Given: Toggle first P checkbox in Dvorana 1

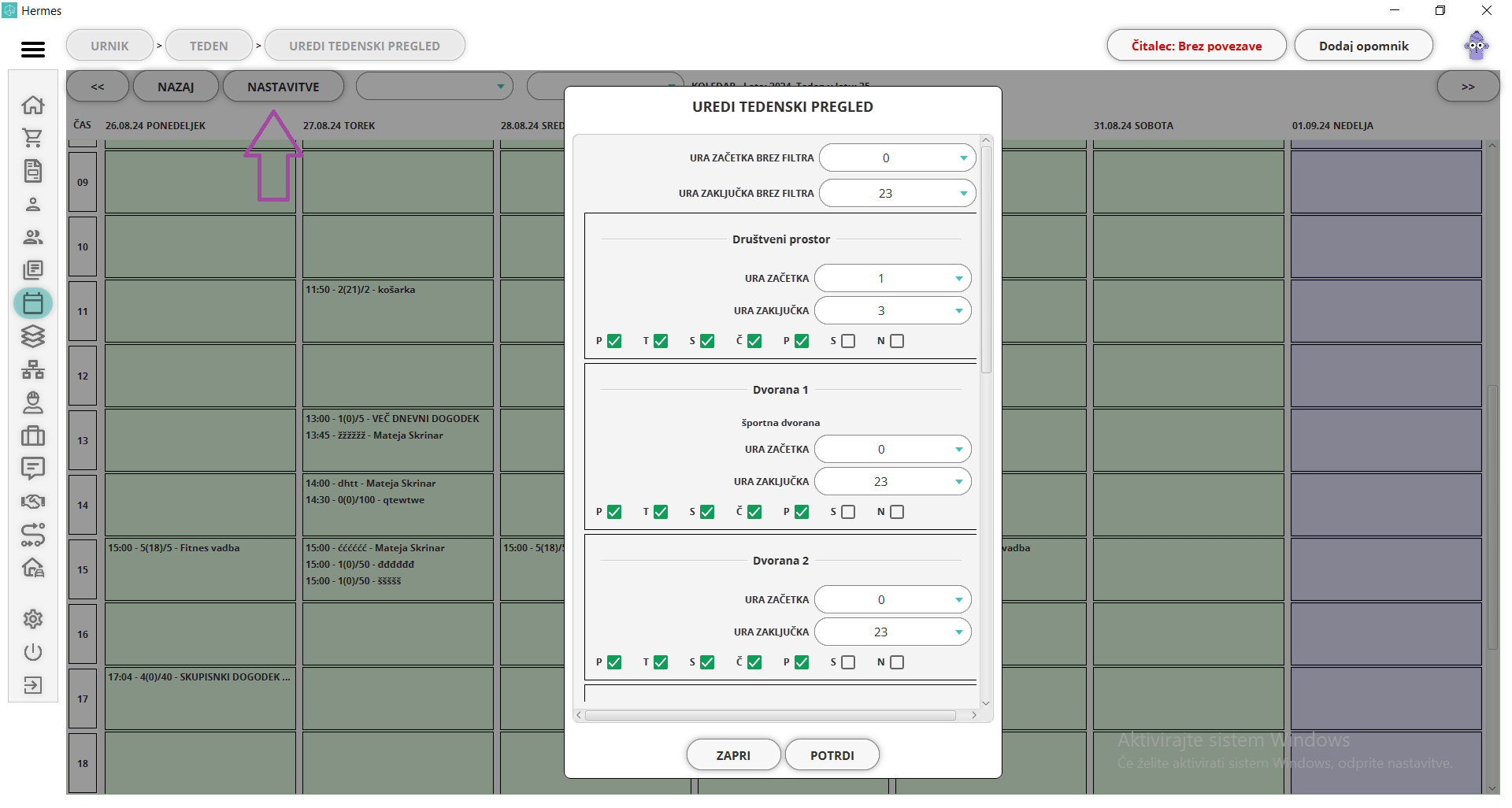Looking at the screenshot, I should [x=614, y=512].
